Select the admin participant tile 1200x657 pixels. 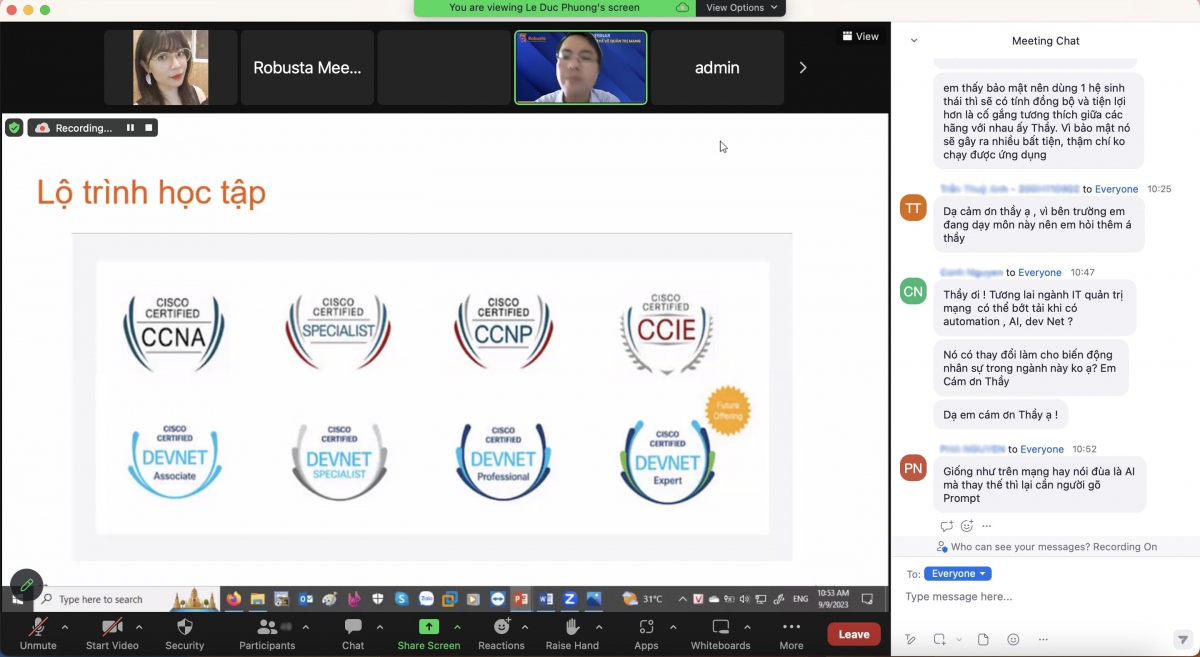(x=717, y=68)
